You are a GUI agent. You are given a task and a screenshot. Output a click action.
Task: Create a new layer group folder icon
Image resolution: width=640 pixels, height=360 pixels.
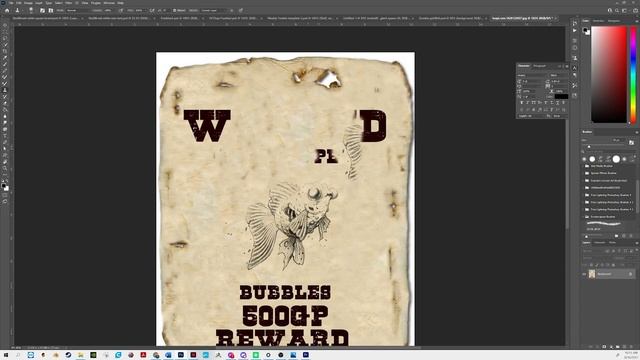pyautogui.click(x=618, y=347)
